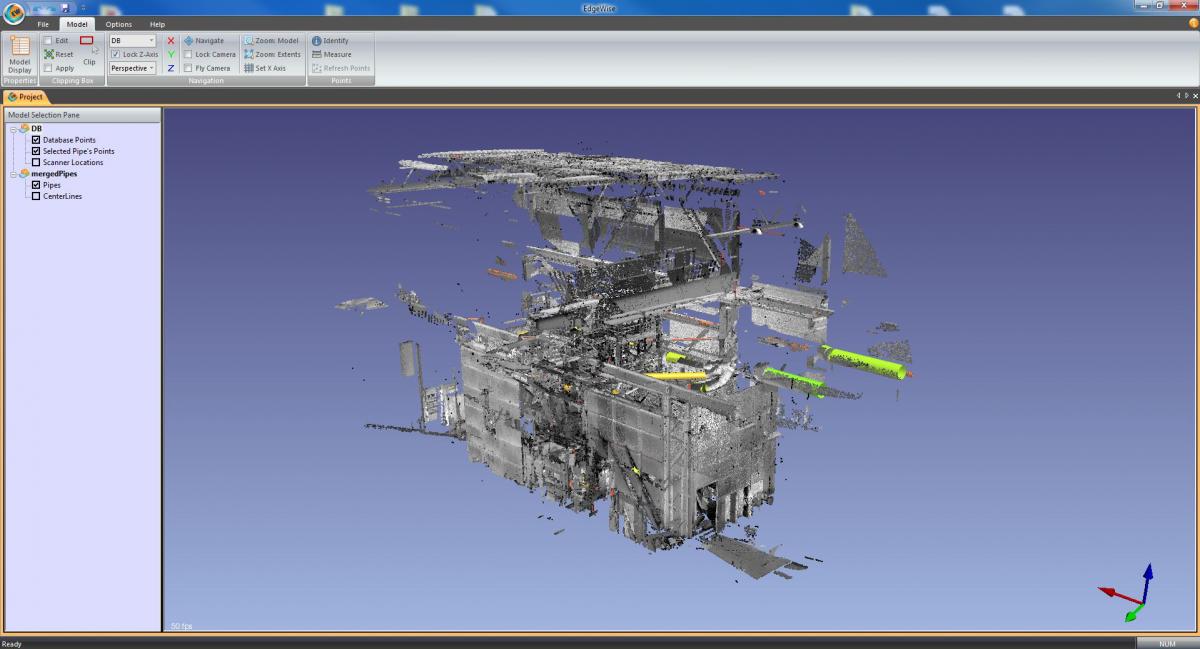Align view to the green Y axis
The width and height of the screenshot is (1200, 649).
pos(171,54)
